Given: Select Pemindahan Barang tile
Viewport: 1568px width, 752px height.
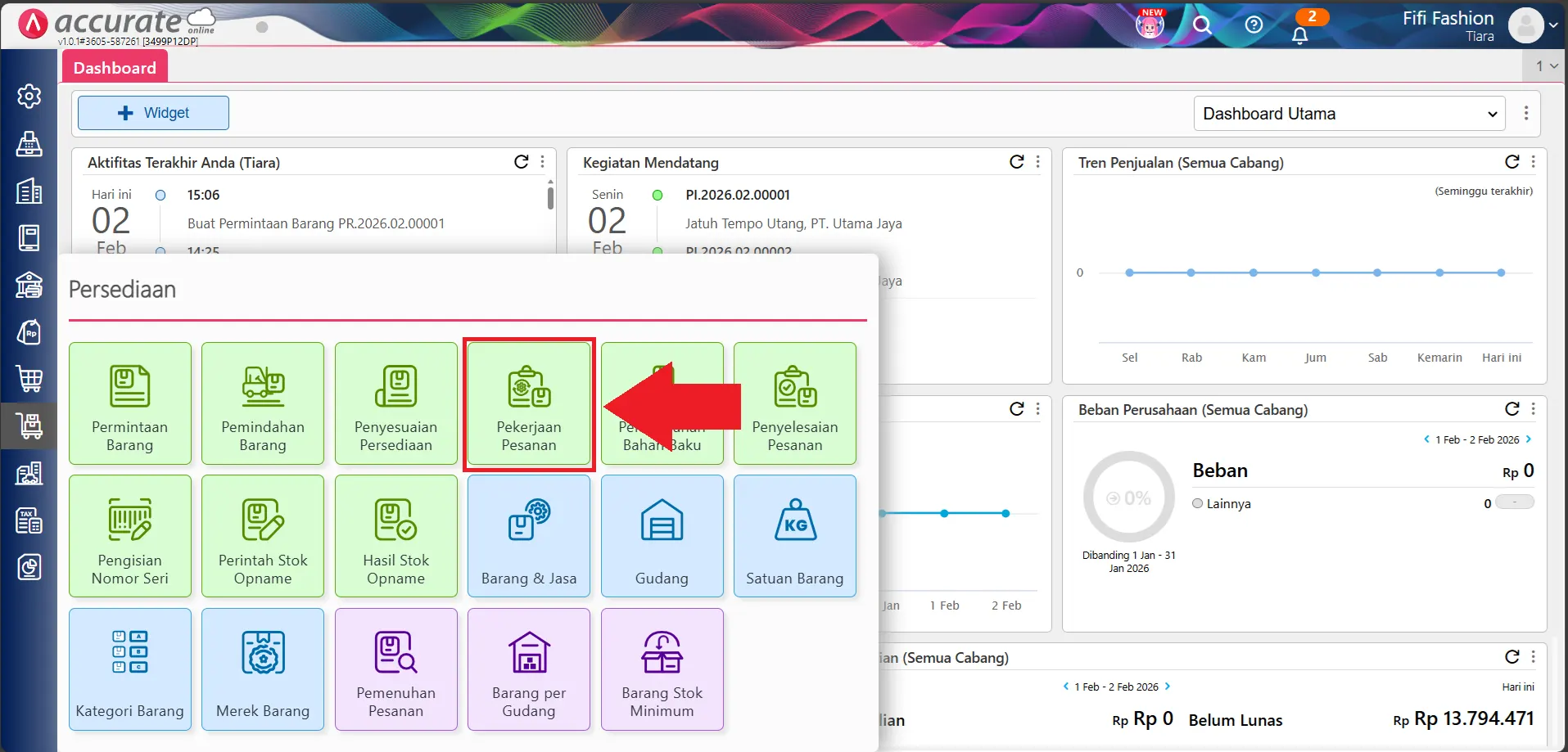Looking at the screenshot, I should [x=263, y=404].
